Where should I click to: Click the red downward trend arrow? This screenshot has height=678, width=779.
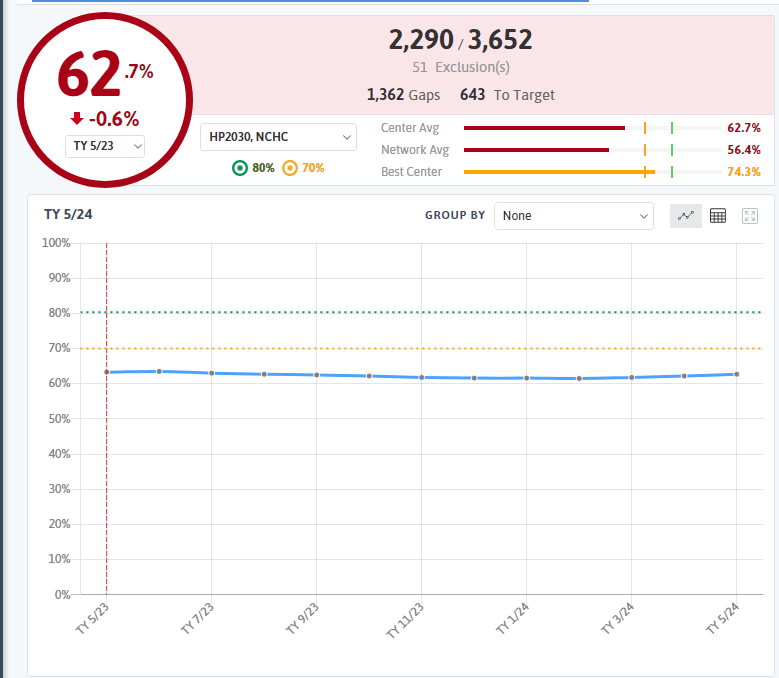coord(76,119)
